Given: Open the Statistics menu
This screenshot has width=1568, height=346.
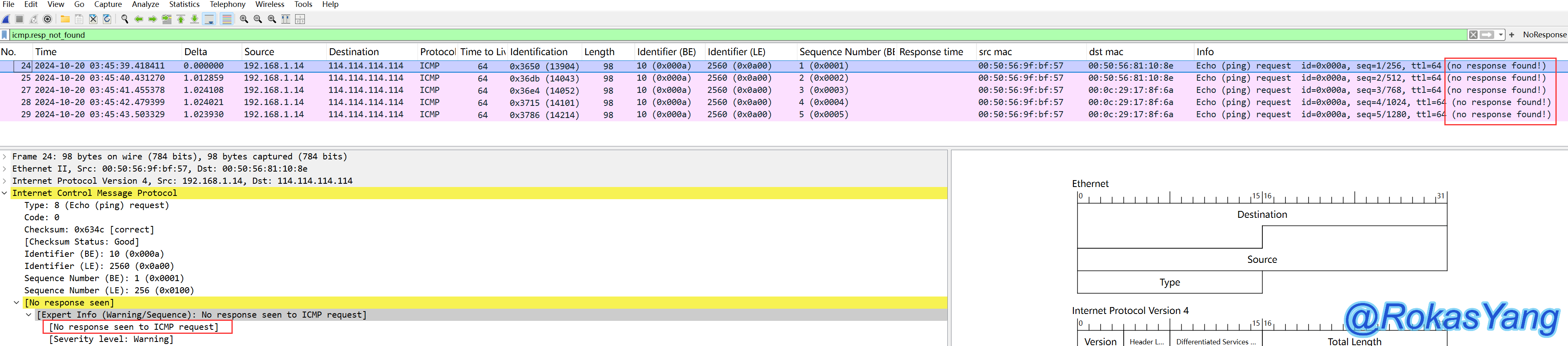Looking at the screenshot, I should pyautogui.click(x=184, y=4).
